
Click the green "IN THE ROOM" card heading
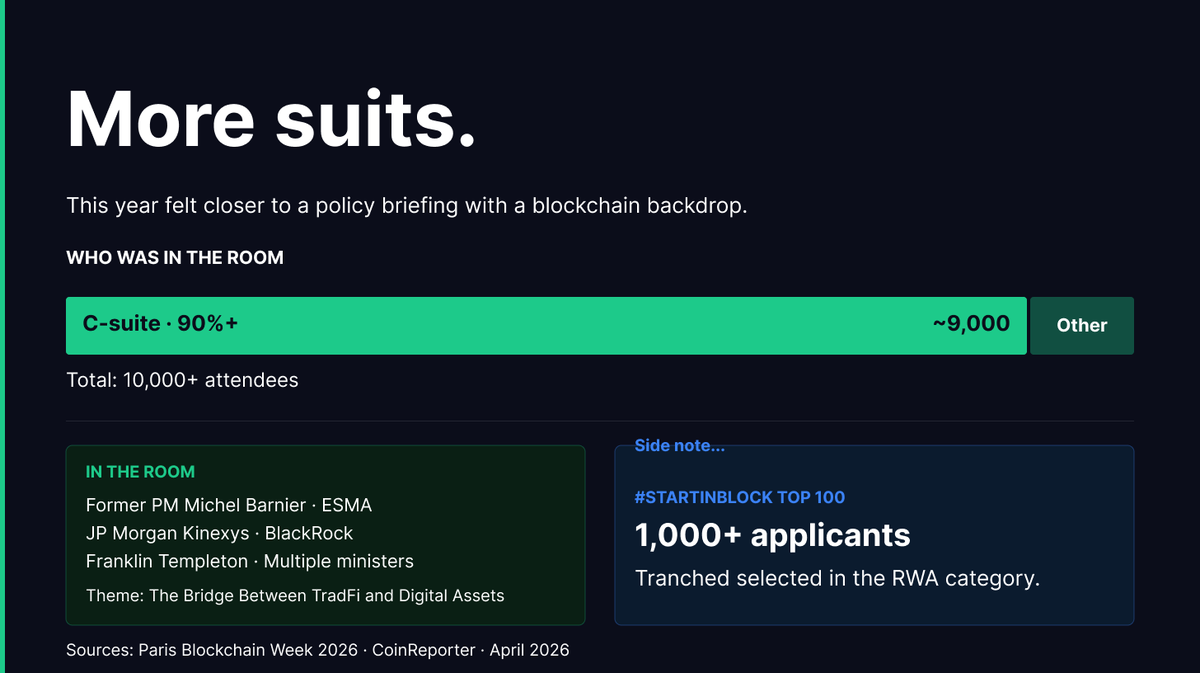[x=140, y=471]
